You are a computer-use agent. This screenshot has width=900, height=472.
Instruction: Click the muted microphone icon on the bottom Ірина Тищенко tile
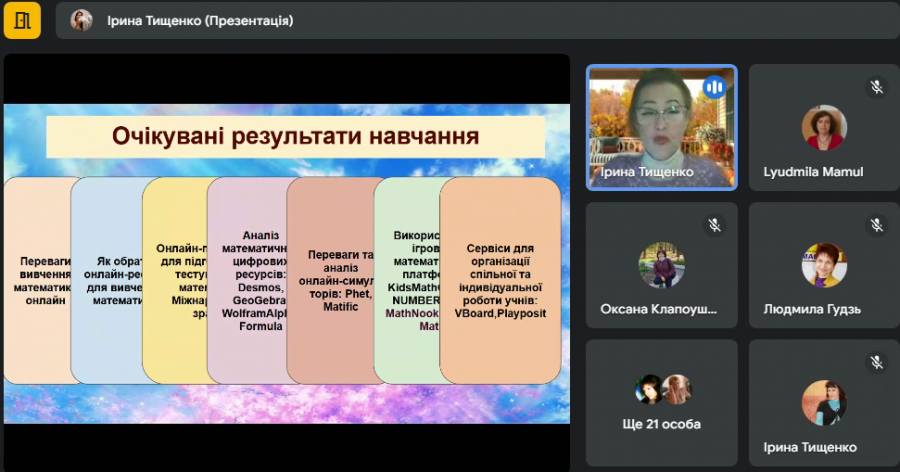pos(876,362)
